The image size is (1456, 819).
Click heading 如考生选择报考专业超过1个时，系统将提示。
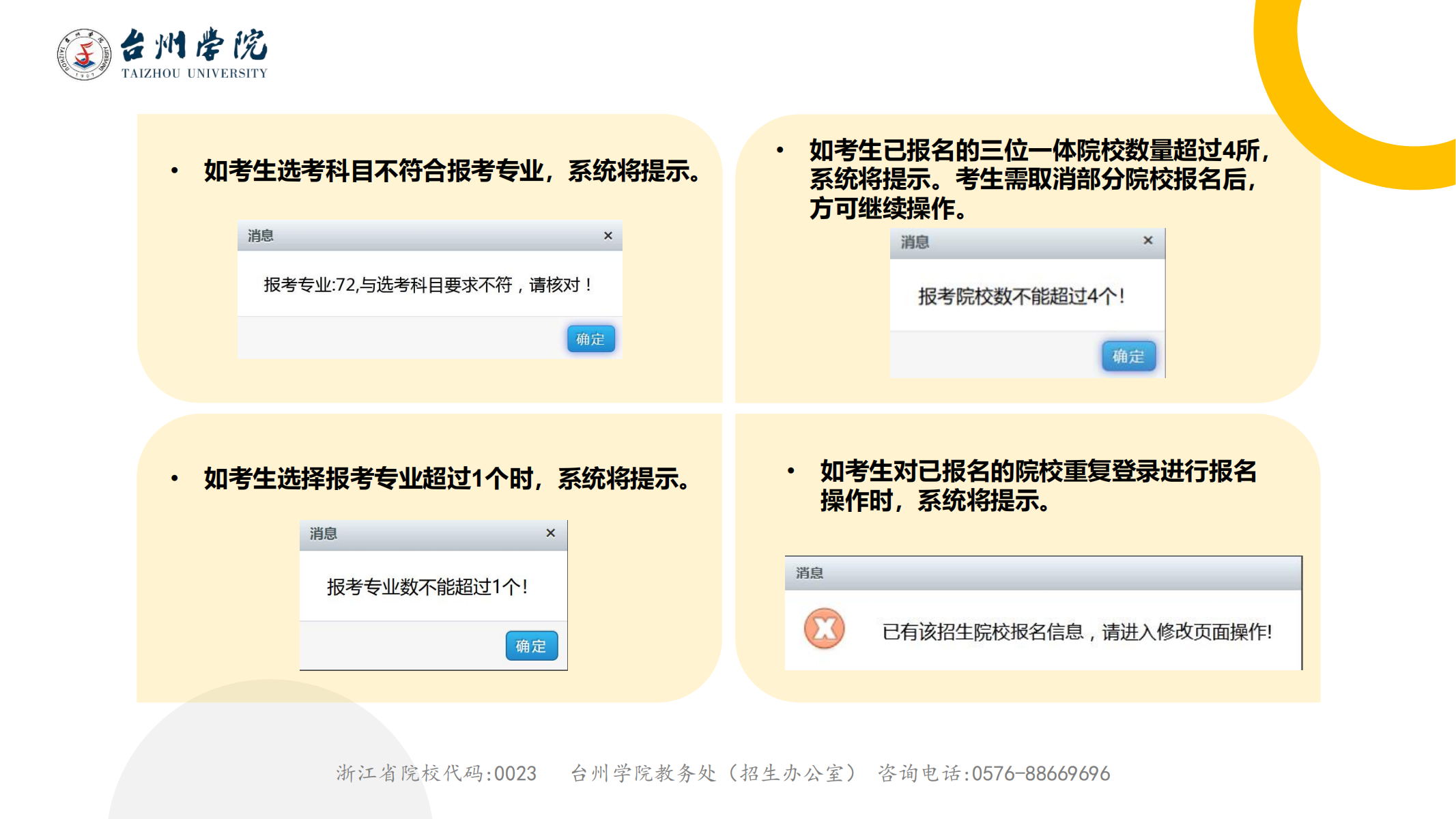(x=447, y=478)
